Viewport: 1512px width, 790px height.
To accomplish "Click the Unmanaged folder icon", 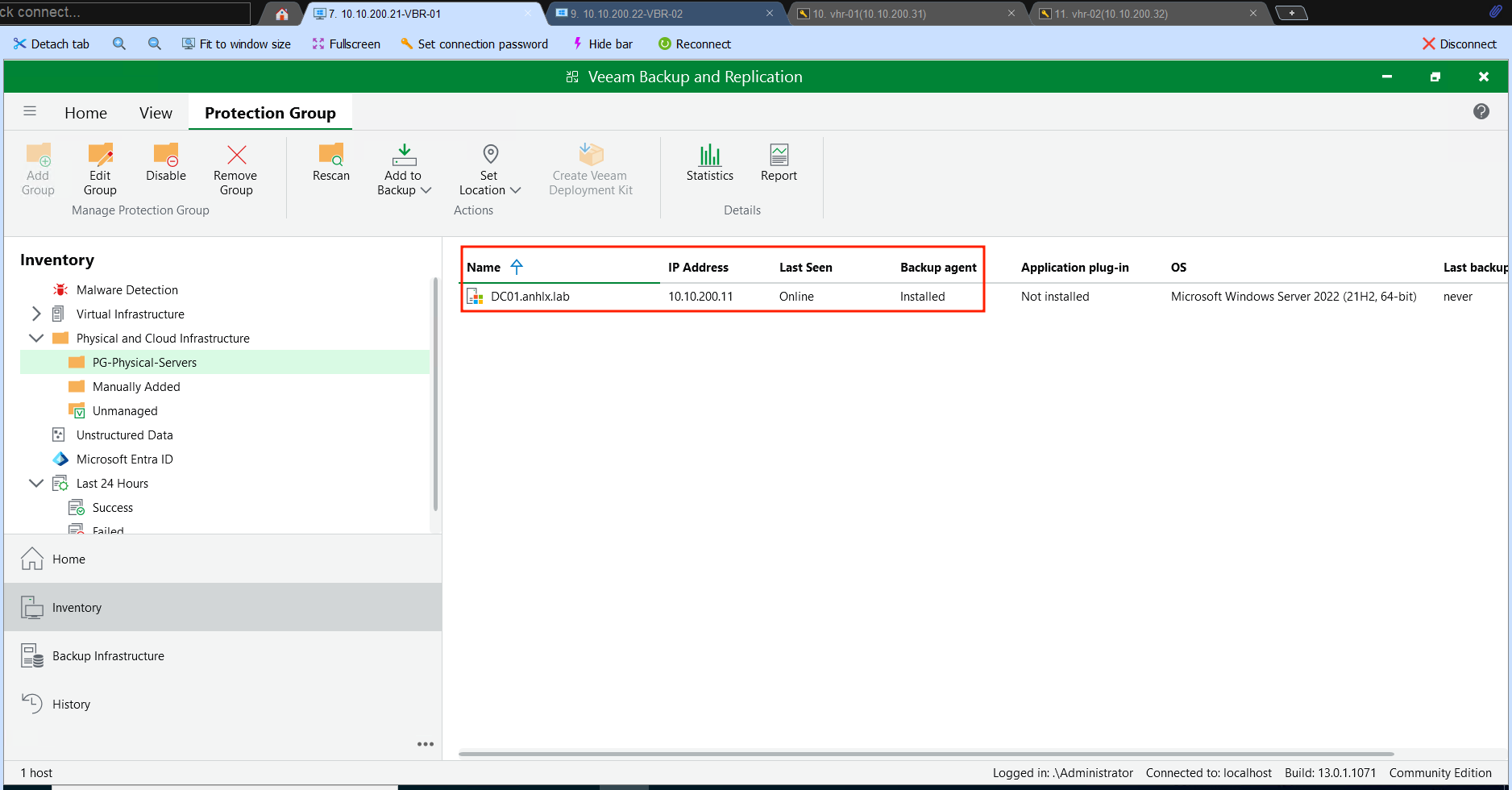I will (77, 410).
